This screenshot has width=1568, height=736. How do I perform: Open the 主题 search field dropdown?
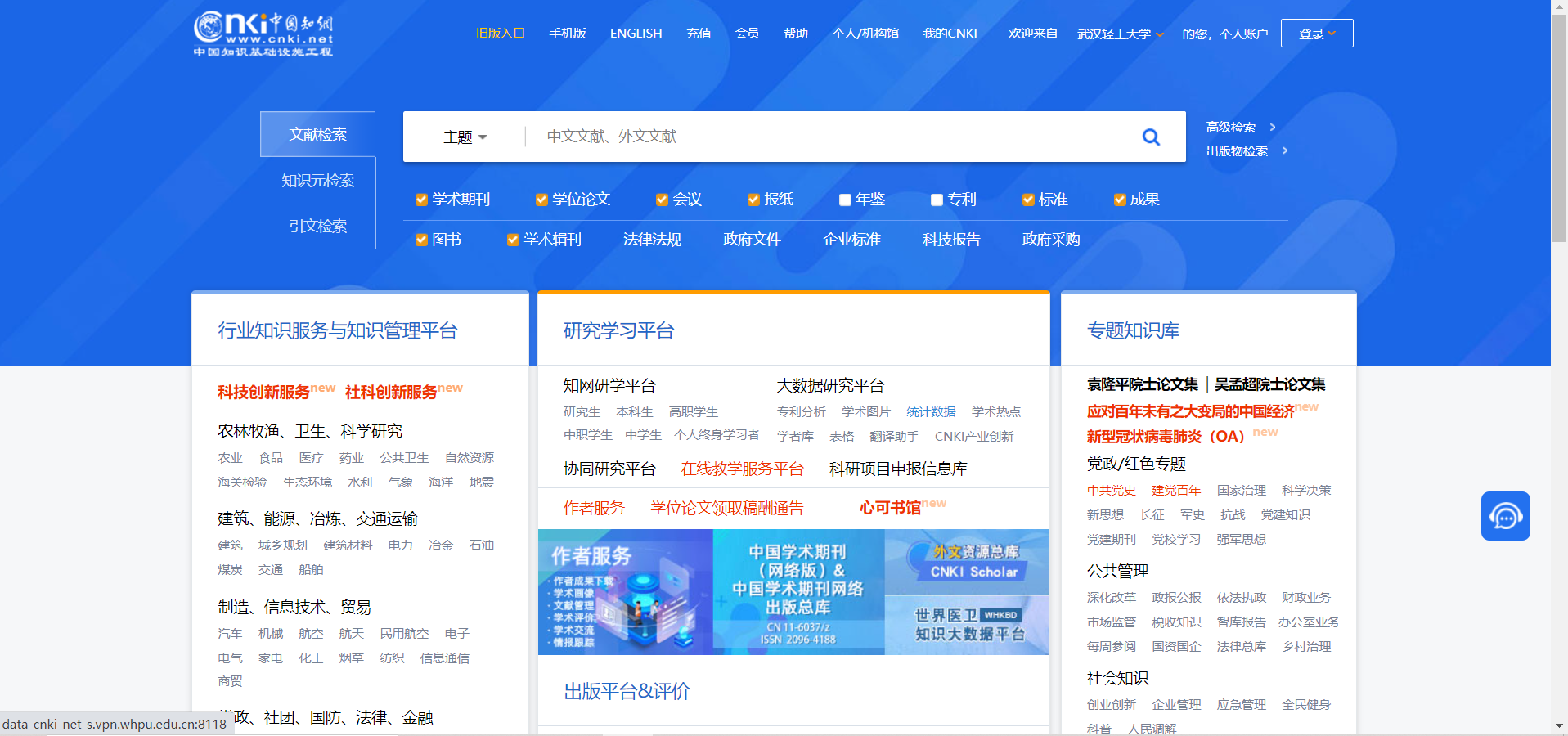coord(464,137)
